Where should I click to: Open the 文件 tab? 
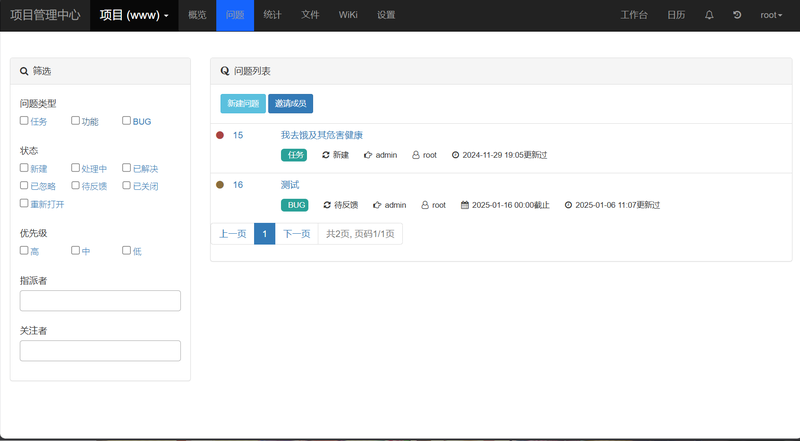tap(310, 15)
